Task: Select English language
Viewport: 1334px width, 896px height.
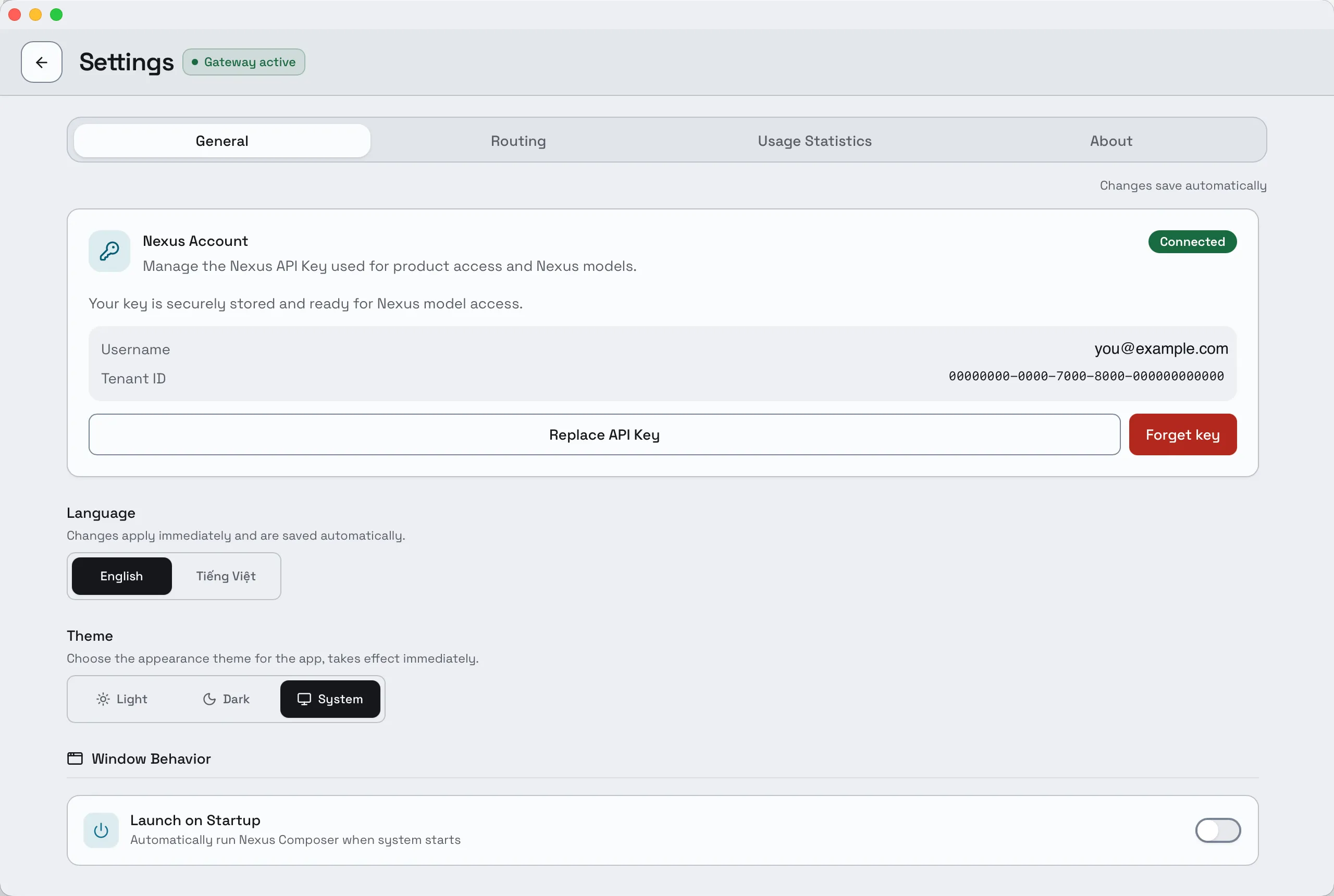Action: click(122, 576)
